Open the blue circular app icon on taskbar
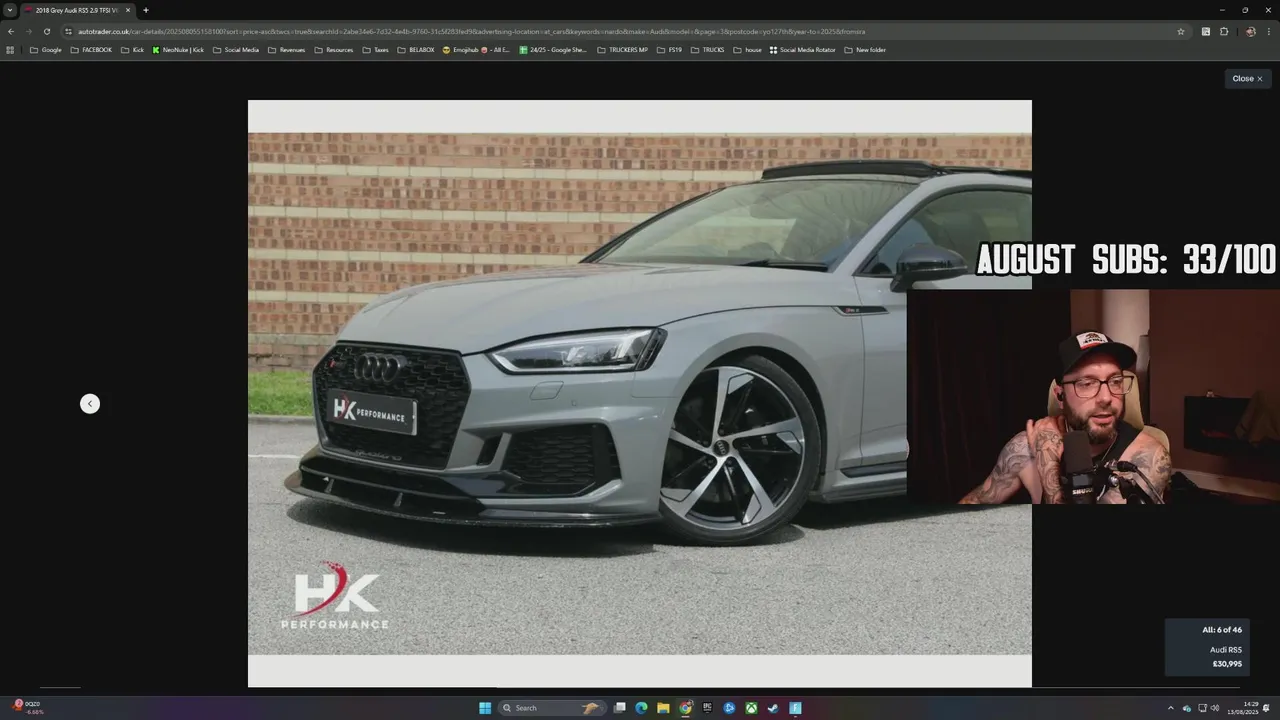Viewport: 1280px width, 720px height. [x=729, y=708]
